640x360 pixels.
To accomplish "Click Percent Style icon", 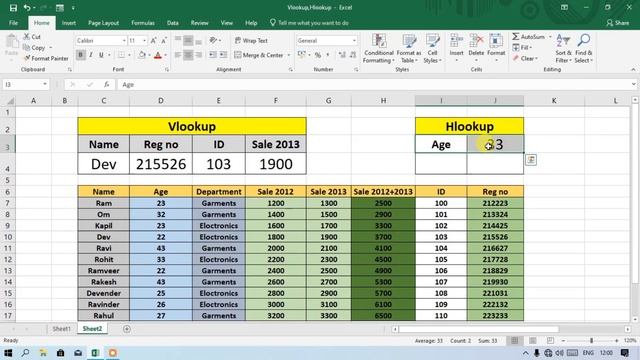I will [x=318, y=55].
